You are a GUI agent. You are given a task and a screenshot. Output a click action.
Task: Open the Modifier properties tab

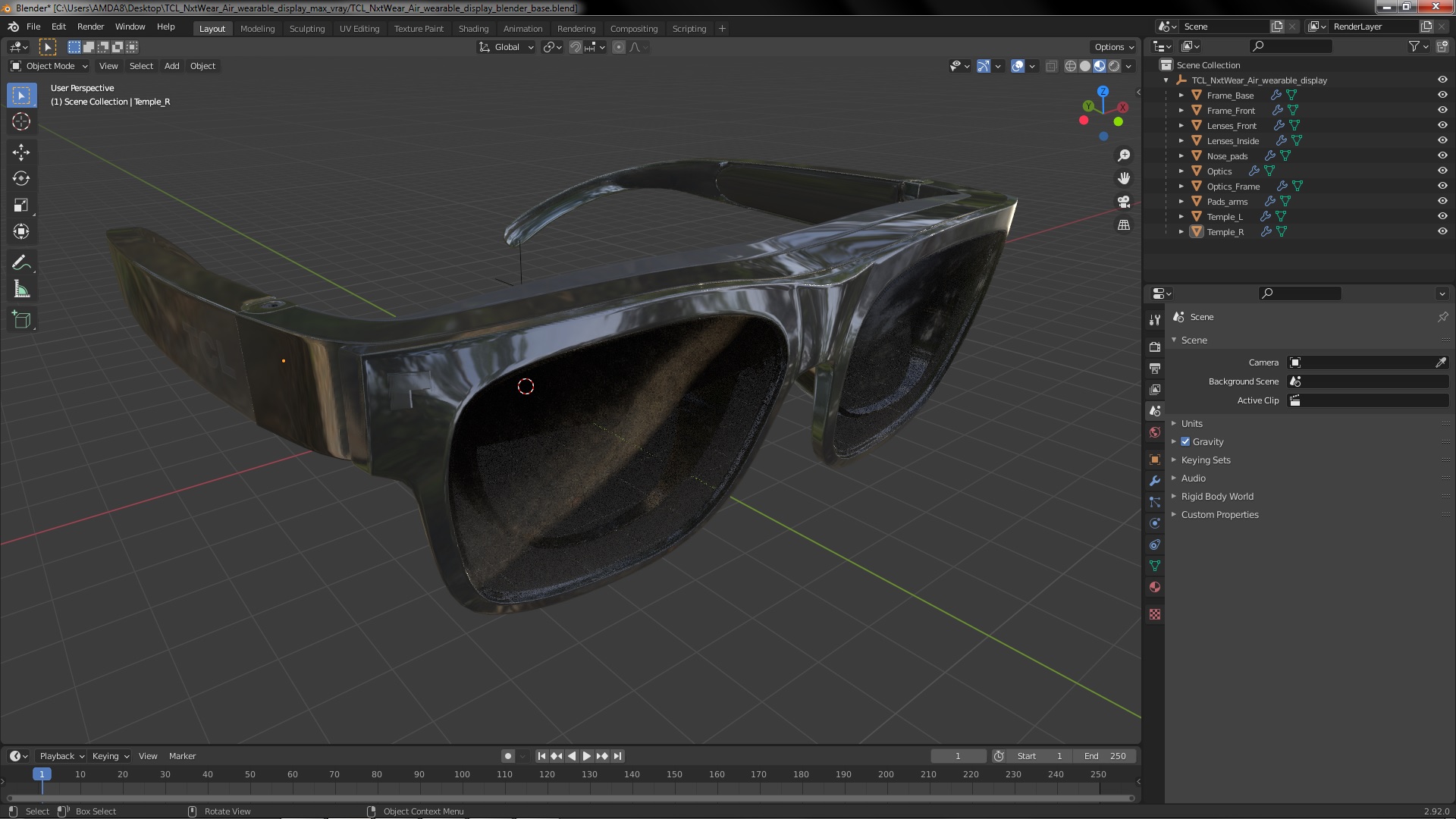1155,481
